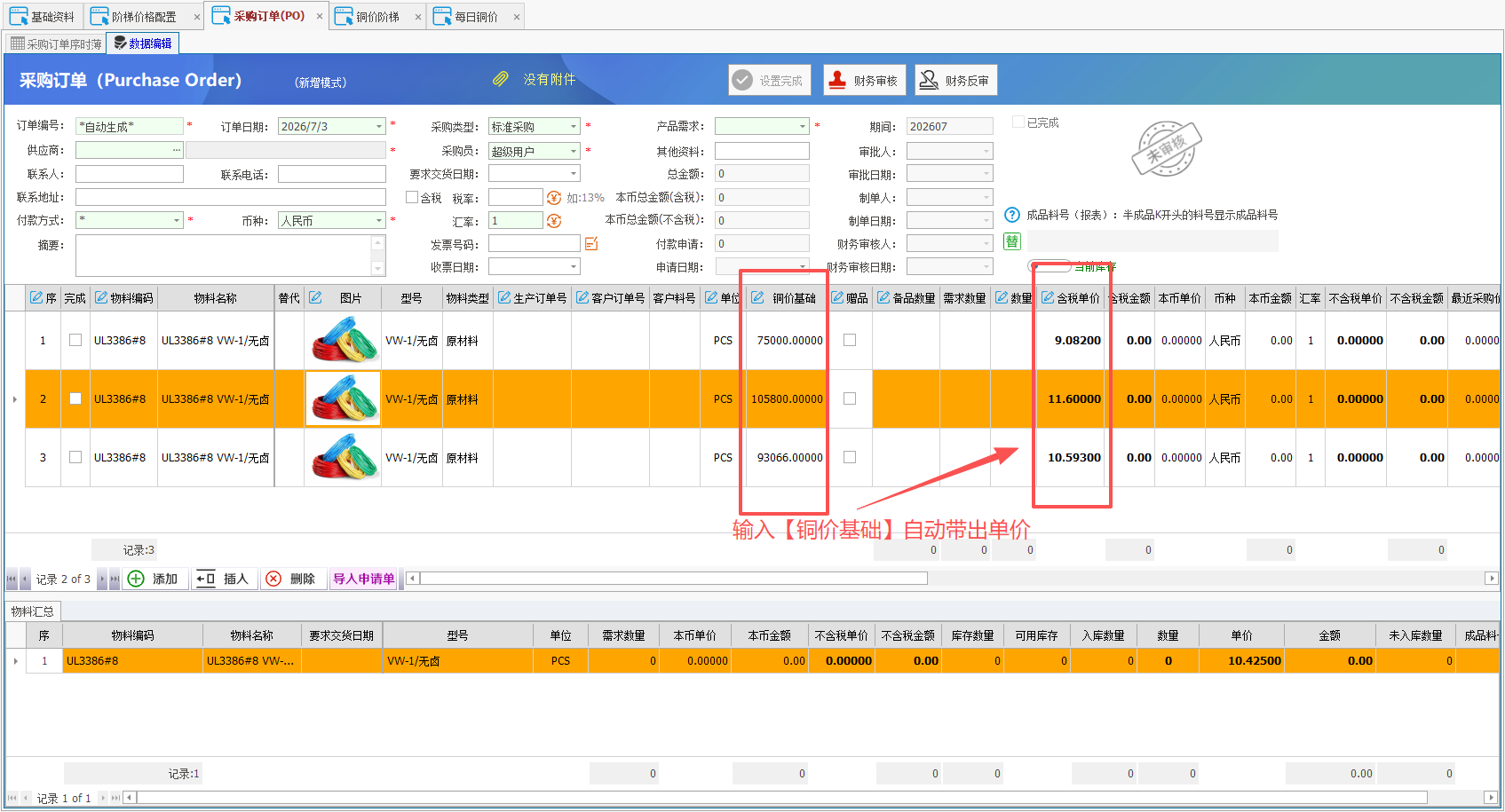Click edit icon in 客户订单号 header
The height and width of the screenshot is (812, 1505).
click(582, 297)
